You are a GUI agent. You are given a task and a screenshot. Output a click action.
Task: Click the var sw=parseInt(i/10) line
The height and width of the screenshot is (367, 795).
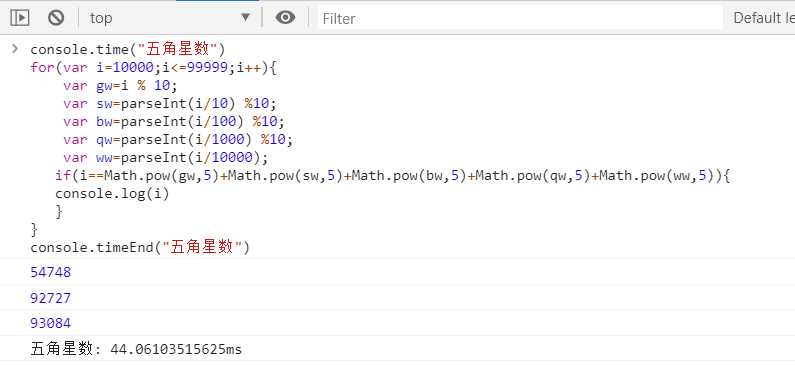pos(170,103)
